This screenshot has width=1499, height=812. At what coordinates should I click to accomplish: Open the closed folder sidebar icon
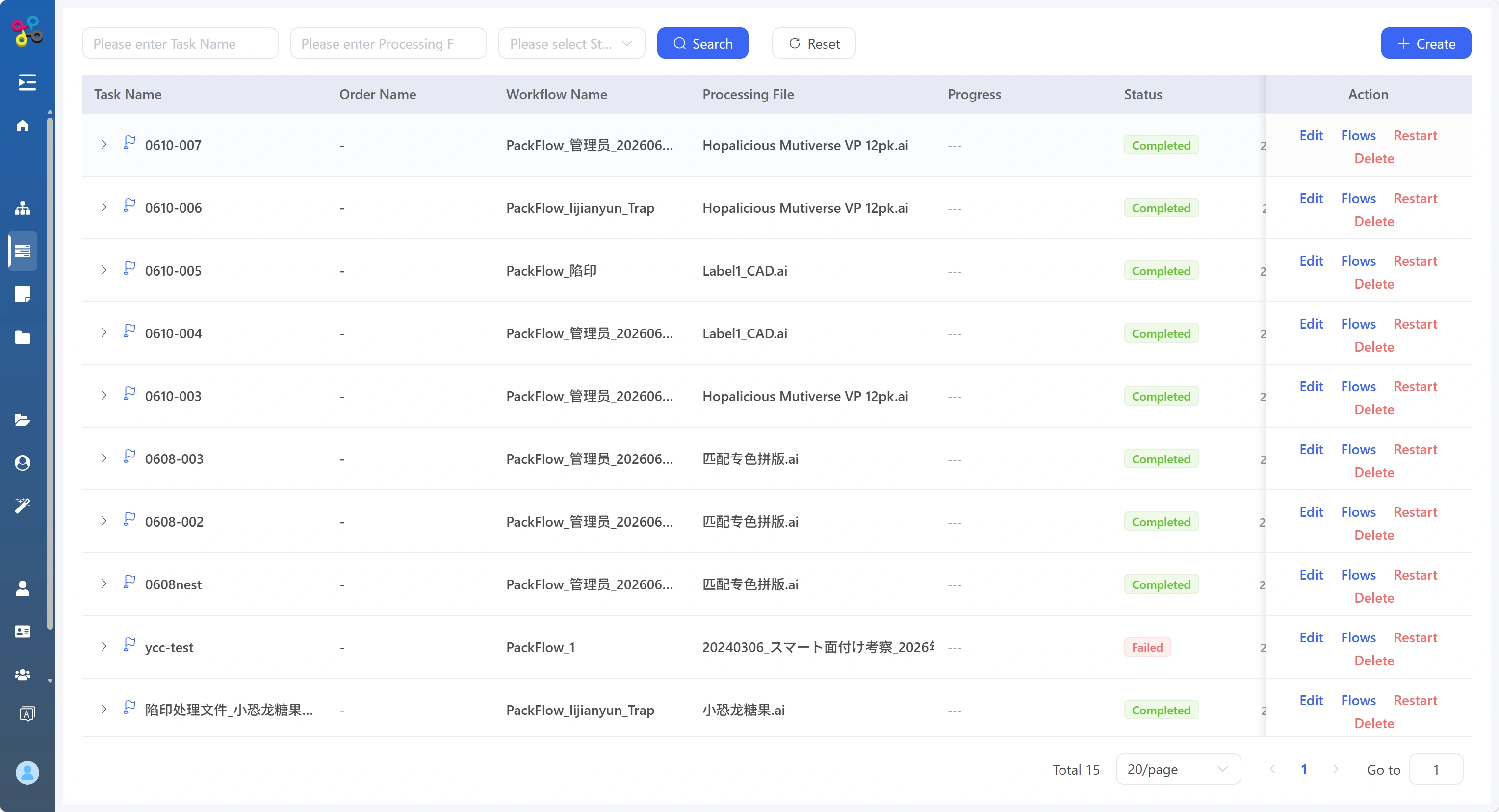click(23, 337)
